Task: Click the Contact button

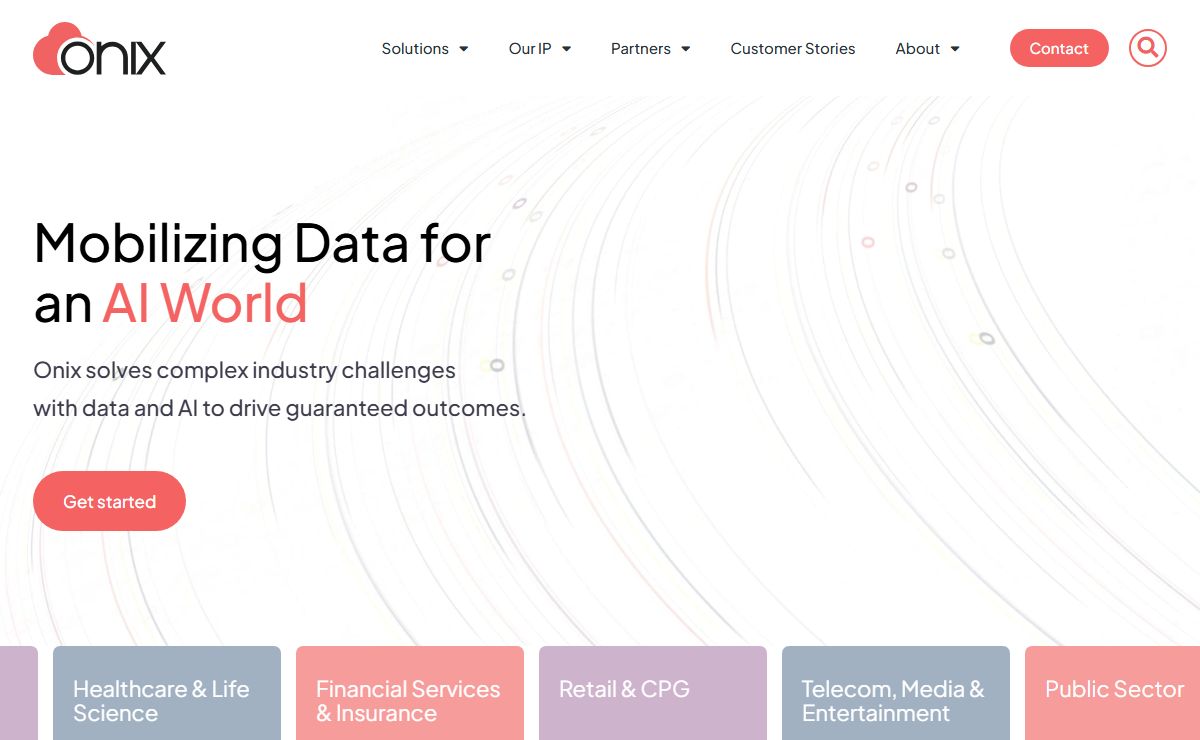Action: (x=1059, y=48)
